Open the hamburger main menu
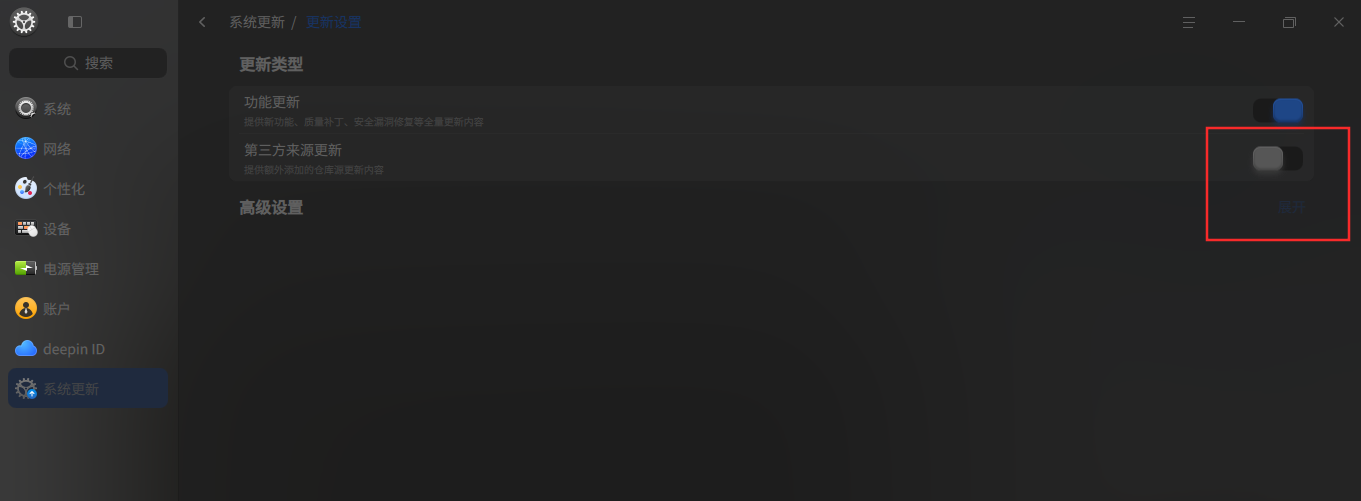This screenshot has height=501, width=1361. click(x=1189, y=21)
